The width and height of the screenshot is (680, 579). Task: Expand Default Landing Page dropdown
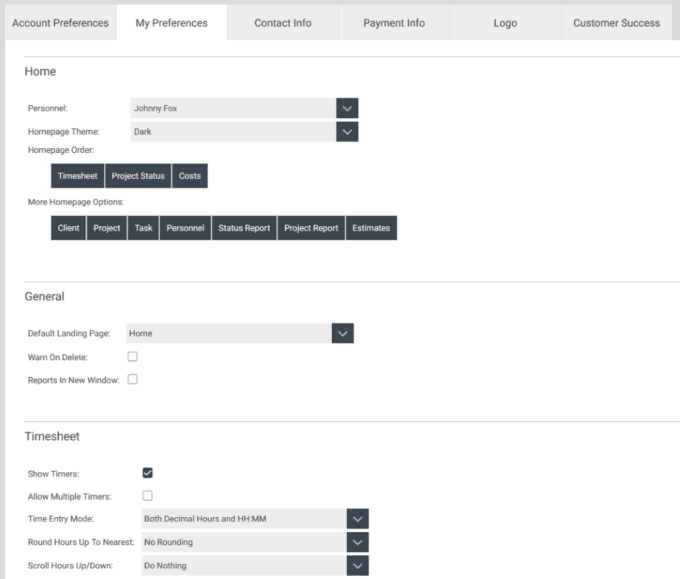coord(343,333)
